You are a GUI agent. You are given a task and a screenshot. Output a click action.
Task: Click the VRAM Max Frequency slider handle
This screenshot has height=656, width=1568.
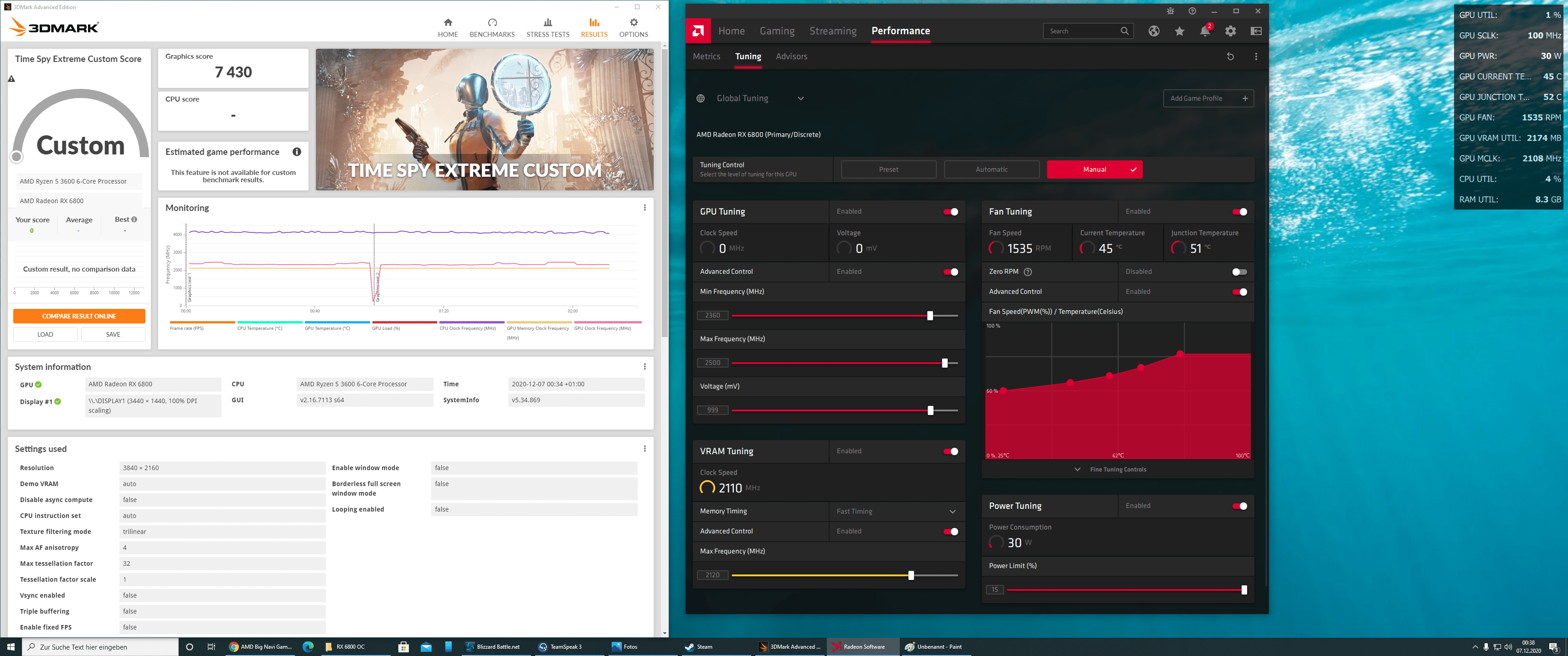pyautogui.click(x=911, y=576)
